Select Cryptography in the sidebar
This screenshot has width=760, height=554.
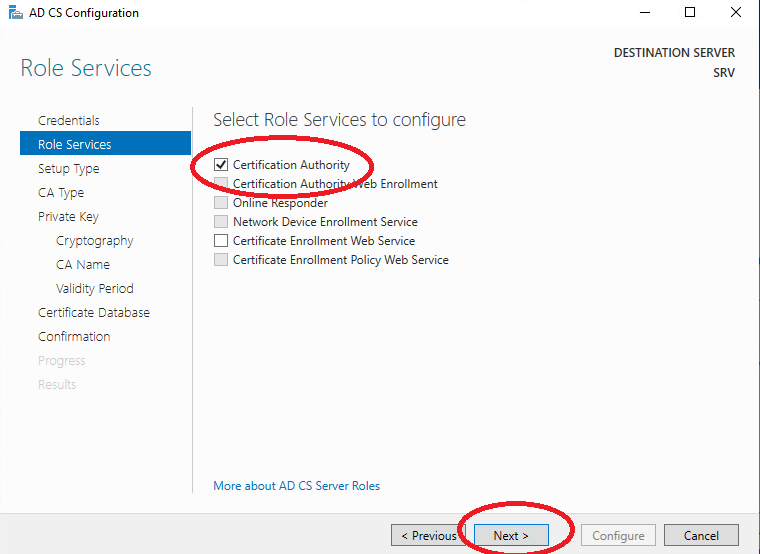95,240
